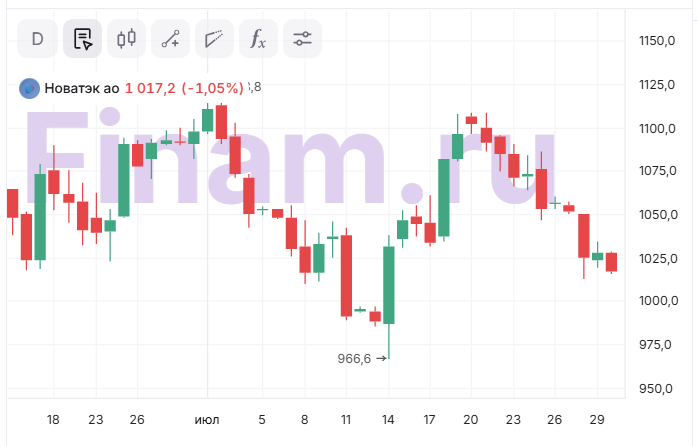The image size is (698, 446).
Task: Click the last red candle on the right
Action: point(611,262)
